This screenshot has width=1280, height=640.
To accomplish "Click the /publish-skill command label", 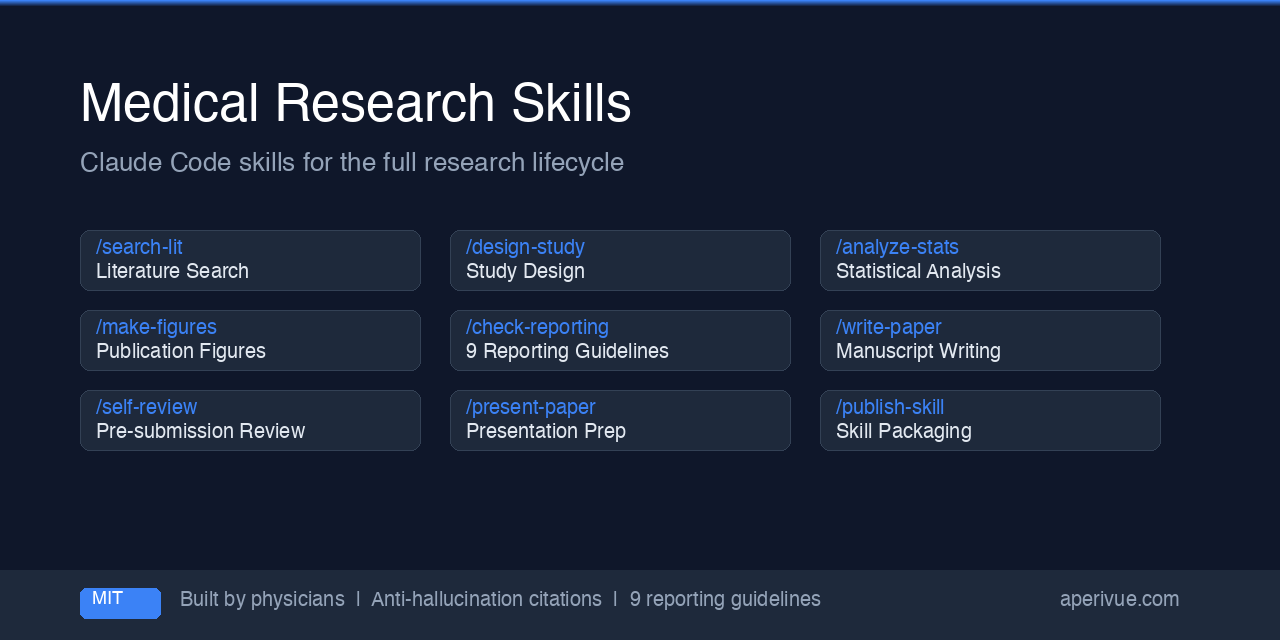I will tap(890, 407).
